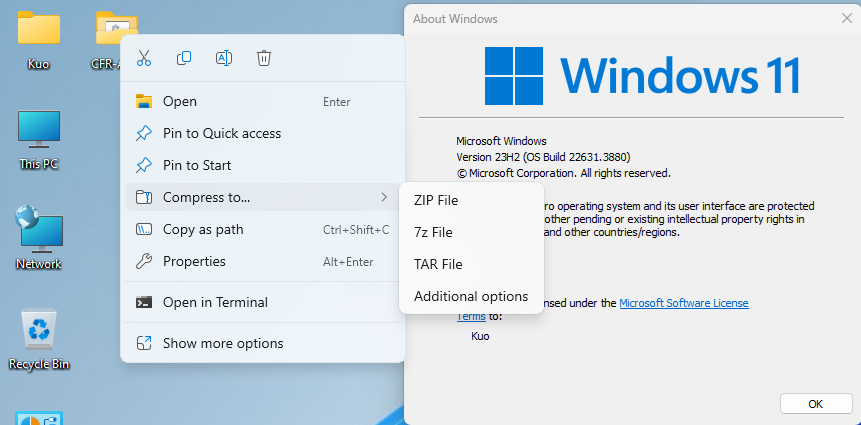Click the Pin to Quick access pin icon
This screenshot has width=861, height=425.
point(144,133)
